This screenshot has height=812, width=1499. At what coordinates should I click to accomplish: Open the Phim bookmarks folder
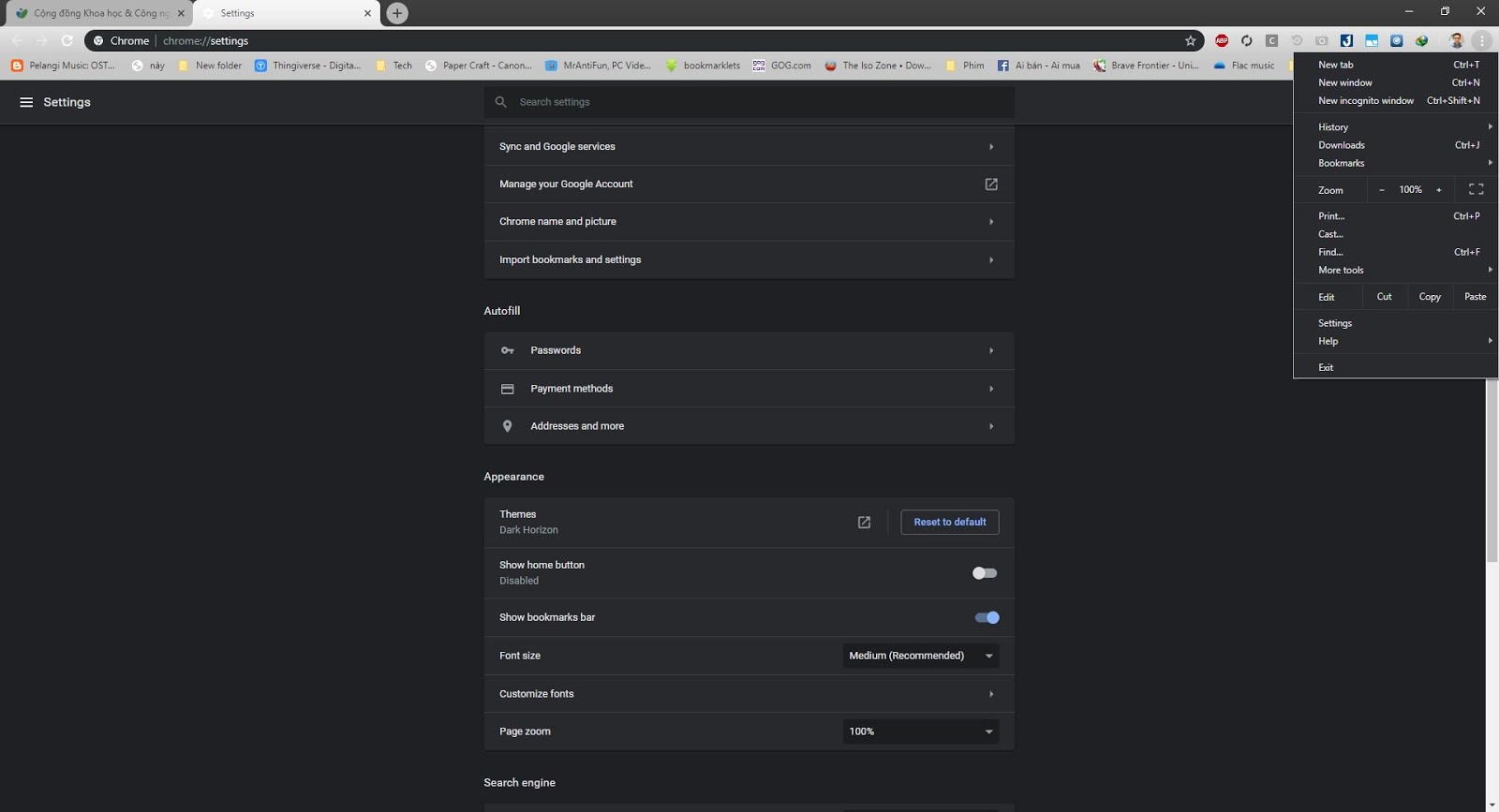(965, 66)
